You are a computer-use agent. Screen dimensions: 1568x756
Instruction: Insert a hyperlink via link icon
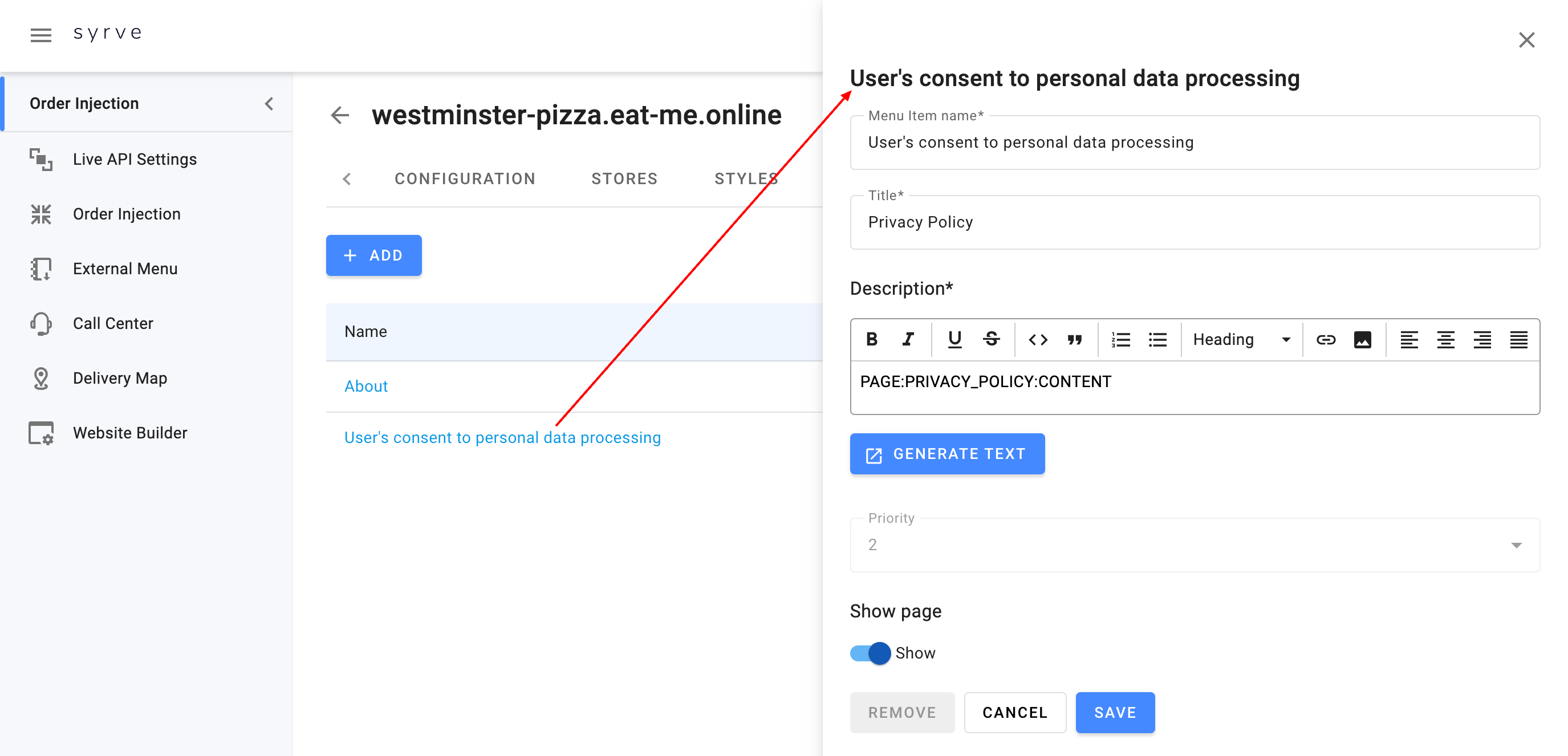pyautogui.click(x=1326, y=339)
